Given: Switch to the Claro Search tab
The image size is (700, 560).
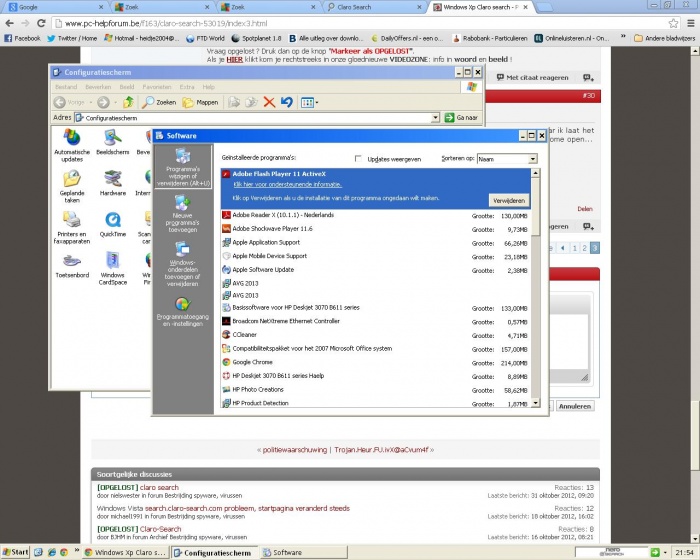Looking at the screenshot, I should click(374, 7).
